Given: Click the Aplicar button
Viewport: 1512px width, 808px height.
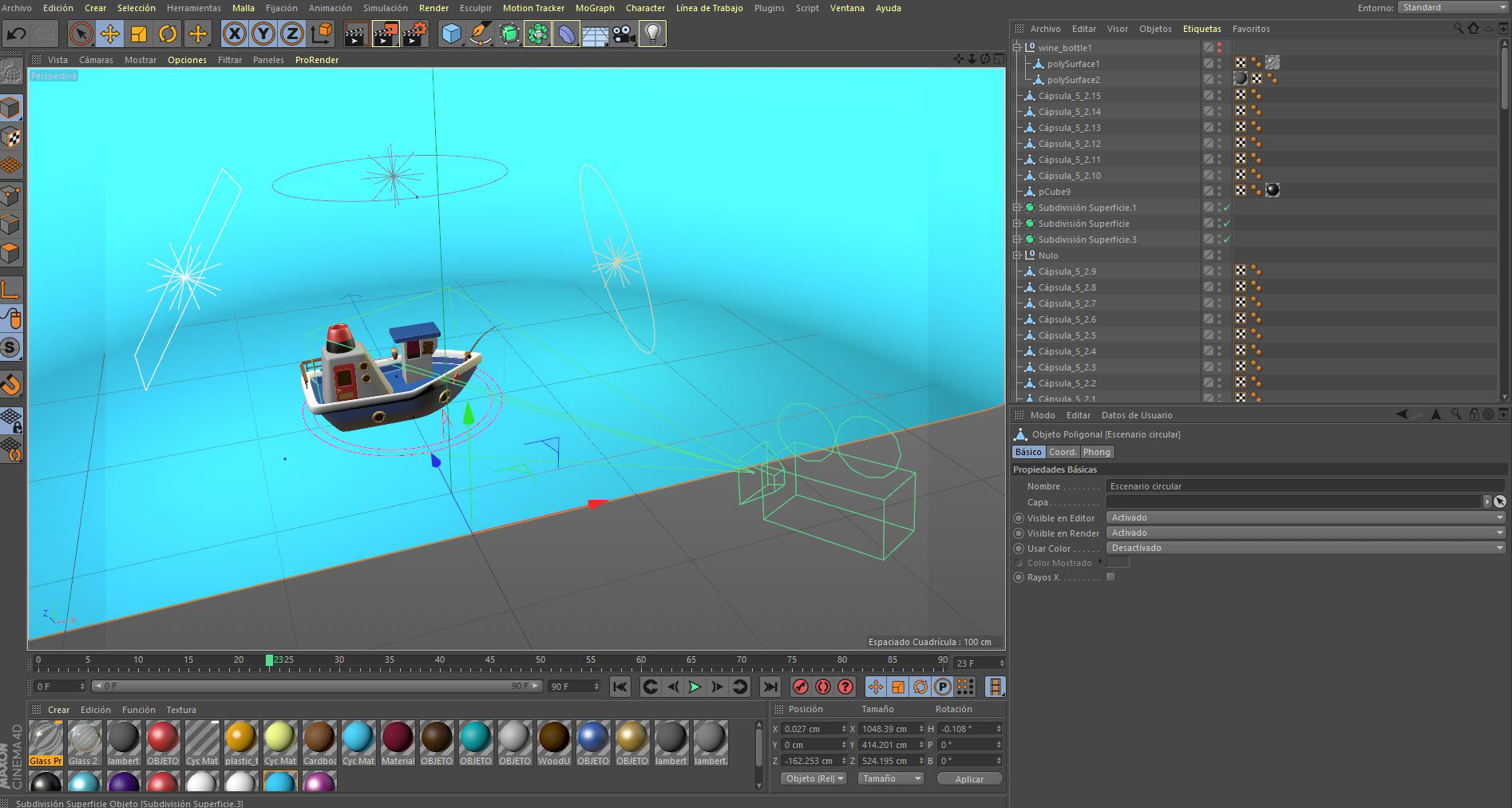Looking at the screenshot, I should coord(969,778).
